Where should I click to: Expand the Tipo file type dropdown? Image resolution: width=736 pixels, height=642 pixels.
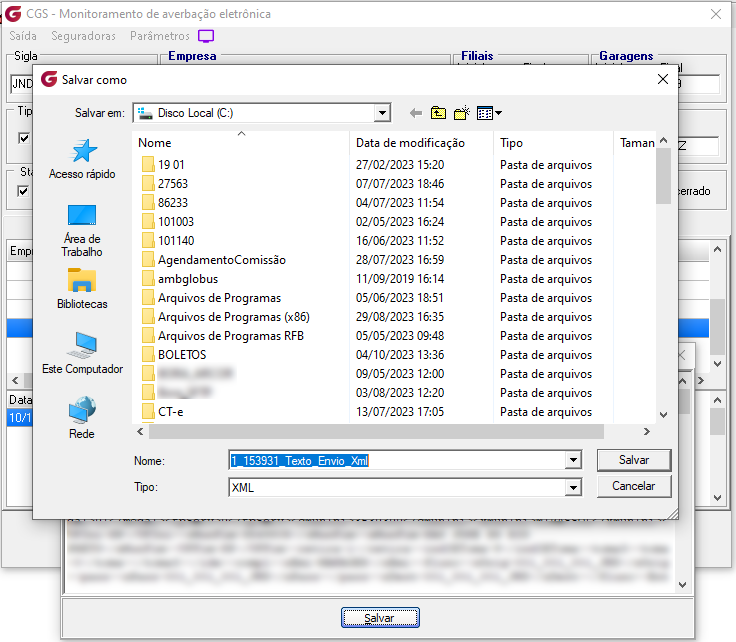pos(573,487)
